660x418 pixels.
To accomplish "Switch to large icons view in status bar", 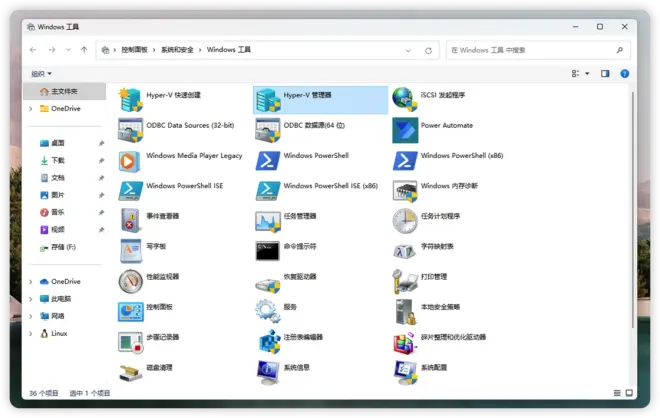I will 629,393.
